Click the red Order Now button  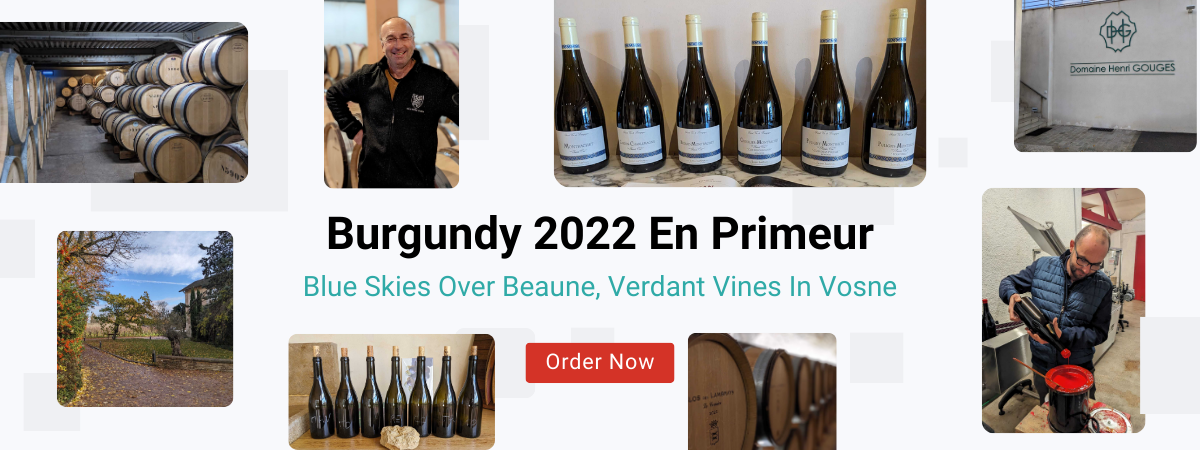point(600,362)
